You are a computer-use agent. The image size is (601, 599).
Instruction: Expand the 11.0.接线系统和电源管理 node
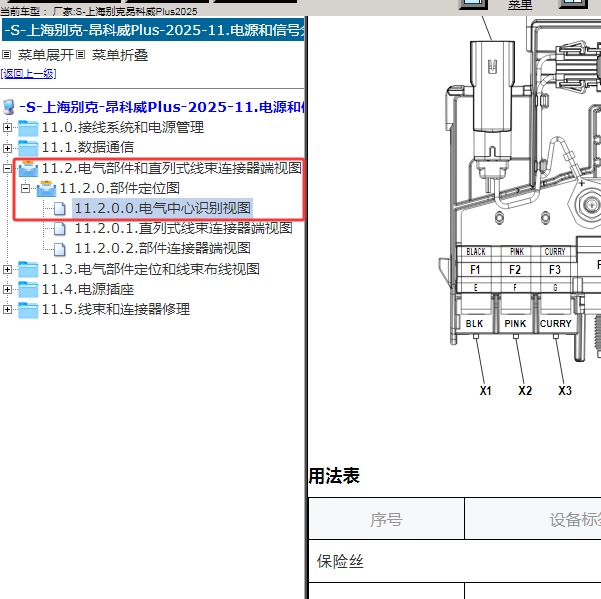point(7,127)
